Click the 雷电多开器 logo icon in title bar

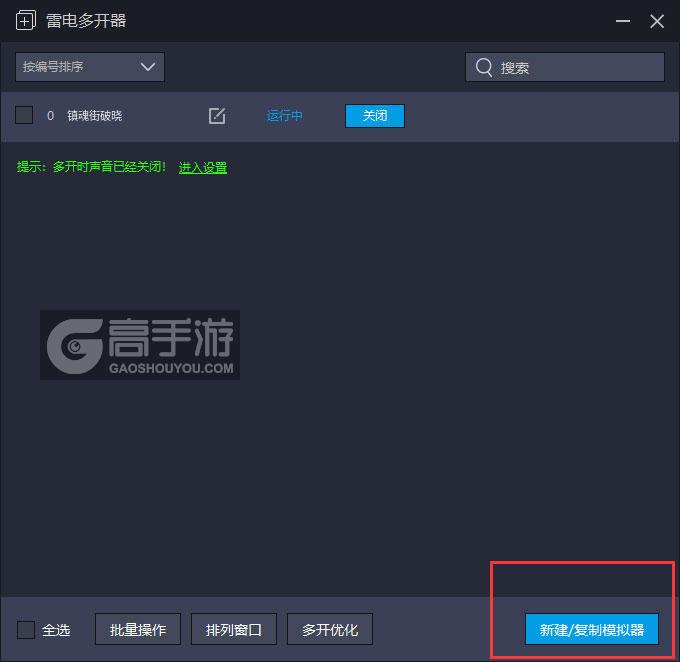coord(26,20)
